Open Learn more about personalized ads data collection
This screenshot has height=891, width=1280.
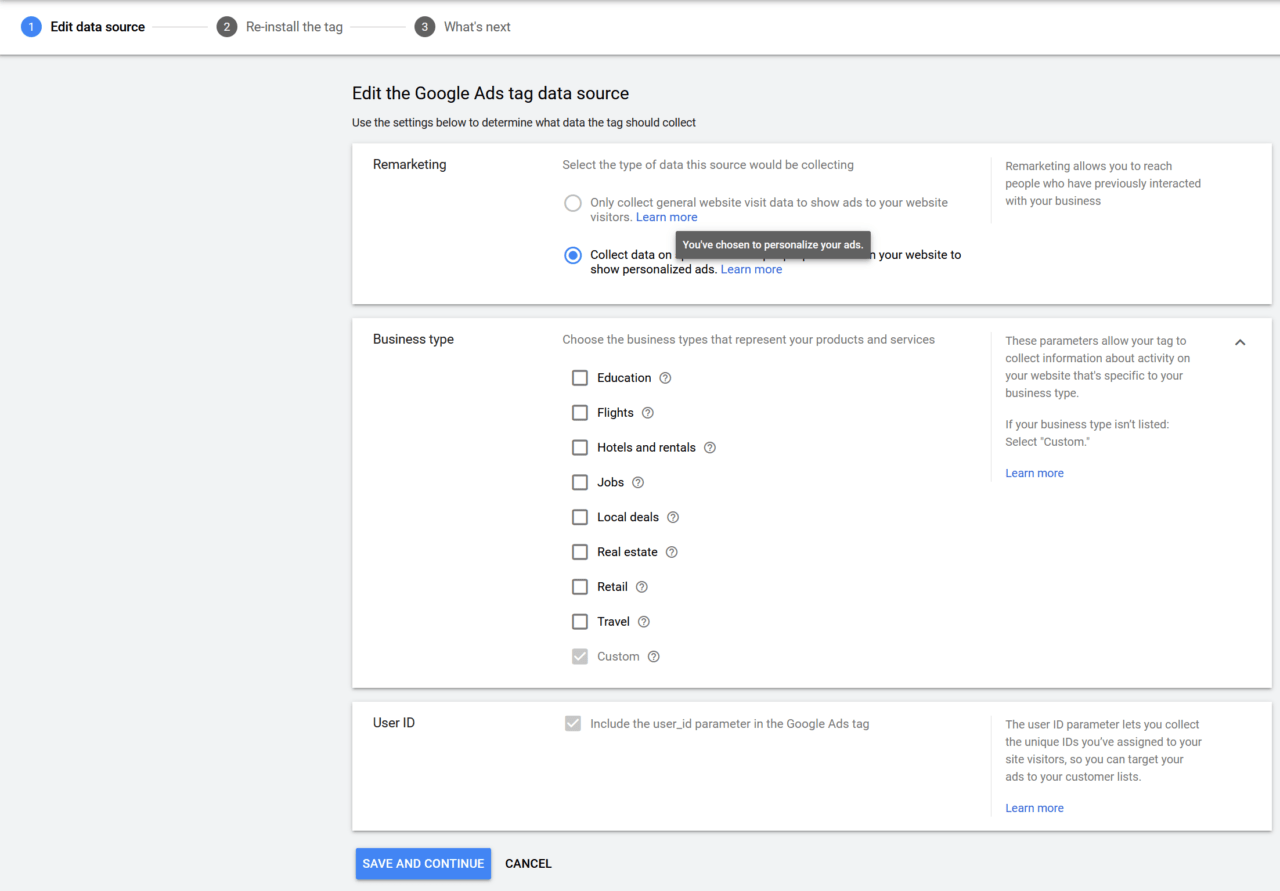pyautogui.click(x=751, y=268)
